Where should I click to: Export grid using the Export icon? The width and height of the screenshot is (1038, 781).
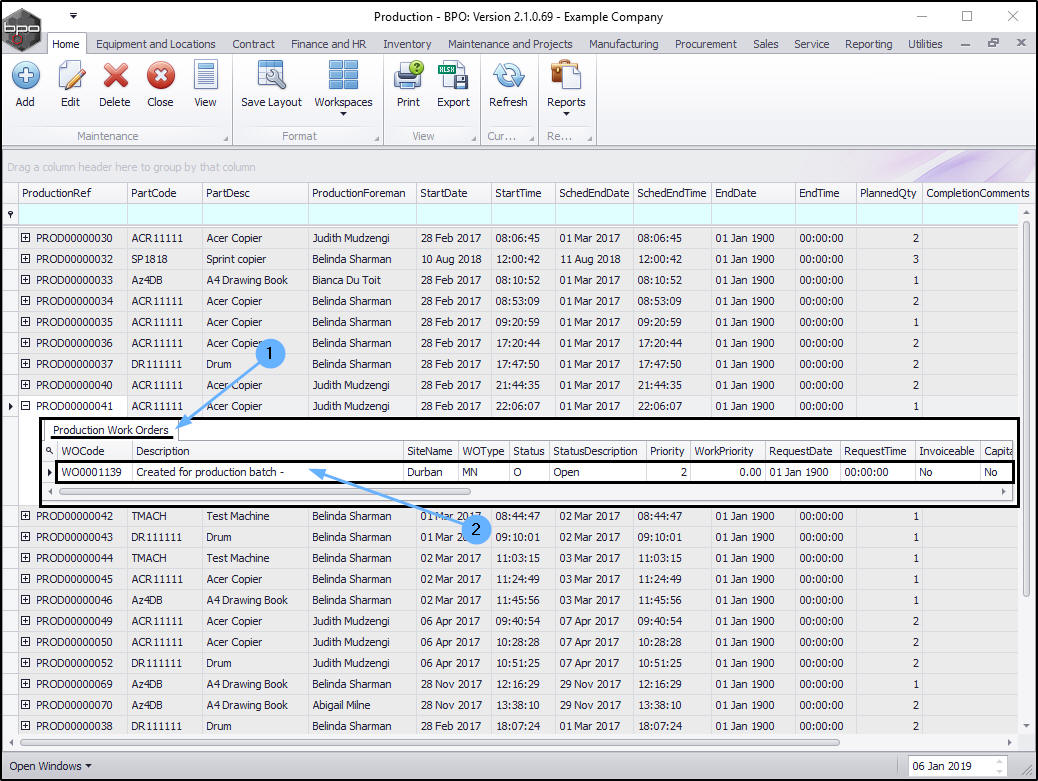[x=453, y=84]
